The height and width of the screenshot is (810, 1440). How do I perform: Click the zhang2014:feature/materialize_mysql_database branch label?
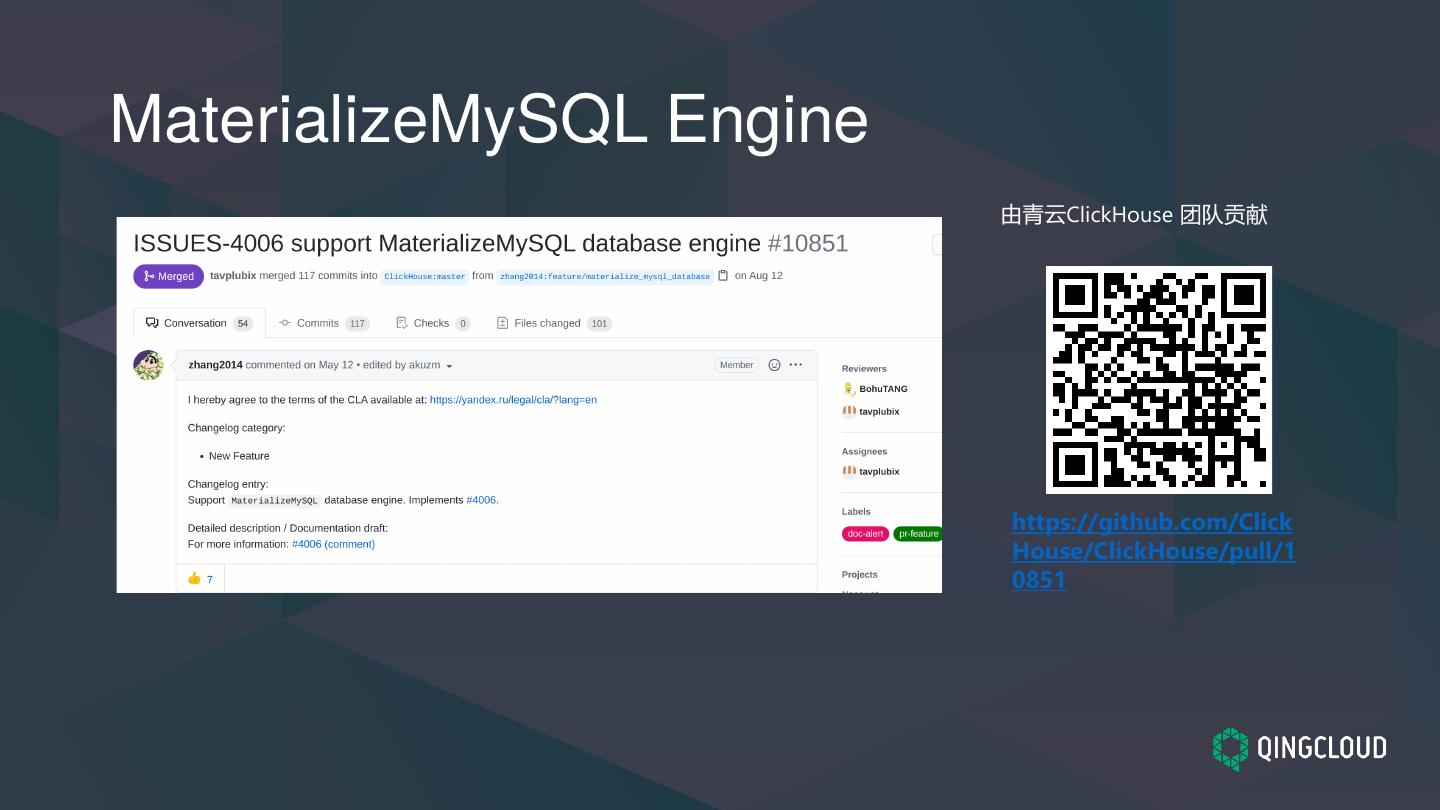tap(605, 277)
